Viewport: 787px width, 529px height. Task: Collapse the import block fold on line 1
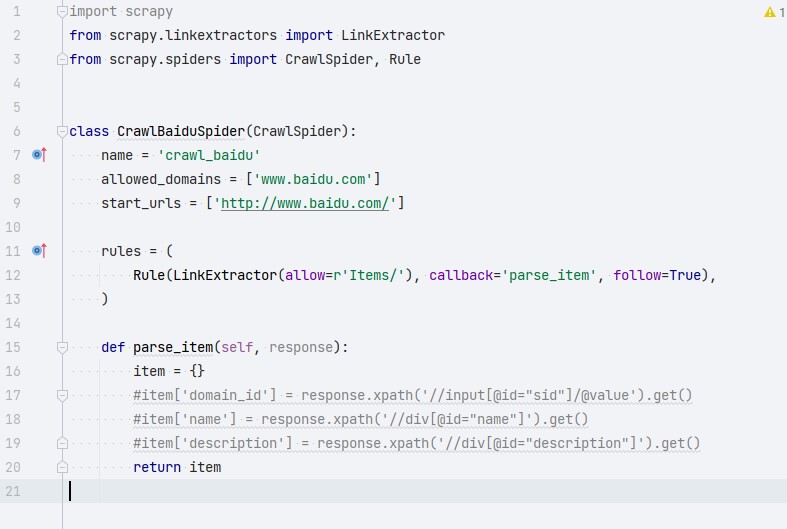tap(63, 12)
